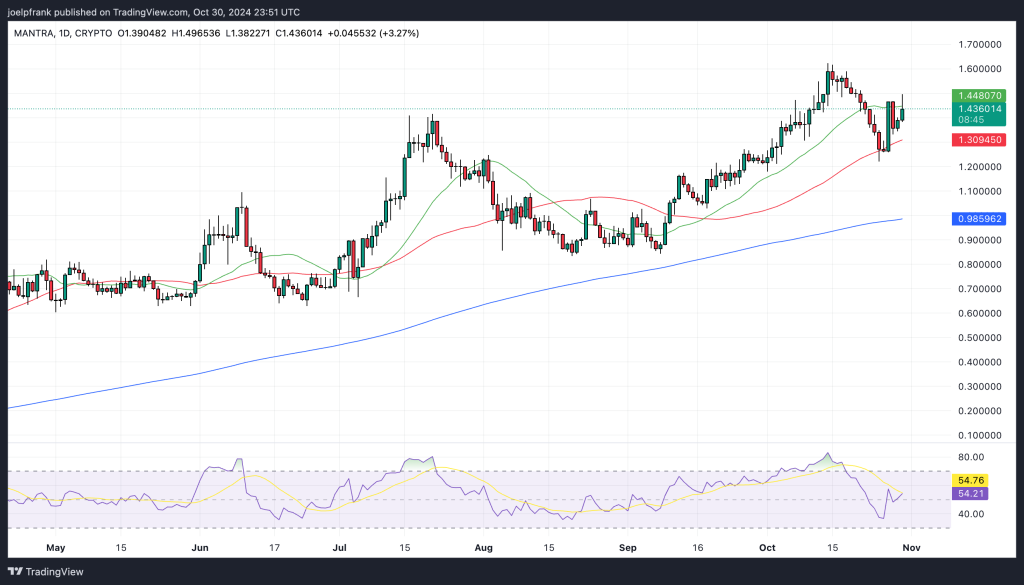Image resolution: width=1024 pixels, height=585 pixels.
Task: Select the Jul label on the time axis
Action: click(341, 549)
